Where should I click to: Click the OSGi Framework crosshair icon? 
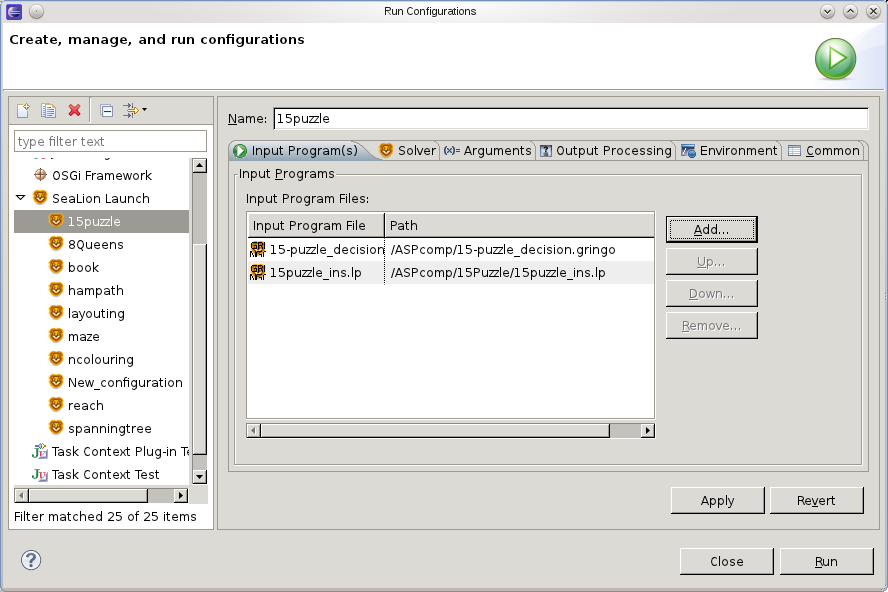coord(40,175)
